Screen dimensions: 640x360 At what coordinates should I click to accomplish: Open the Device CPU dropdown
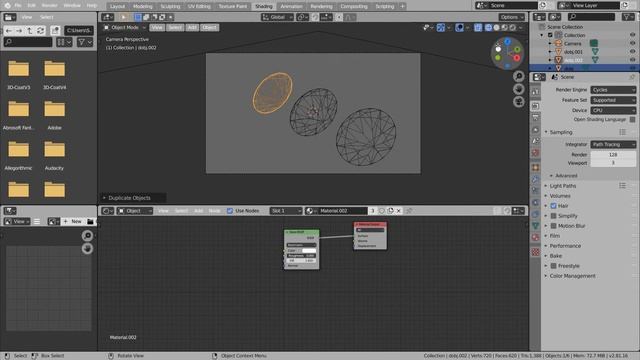[613, 110]
